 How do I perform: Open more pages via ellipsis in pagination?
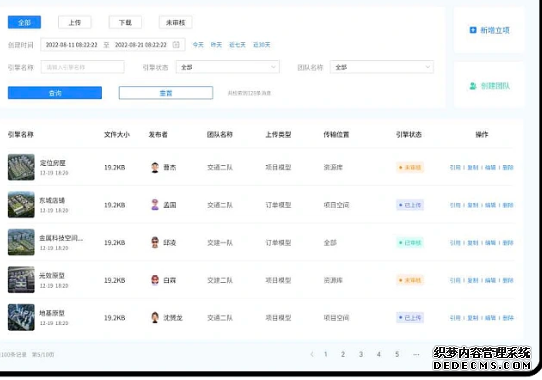[x=416, y=354]
